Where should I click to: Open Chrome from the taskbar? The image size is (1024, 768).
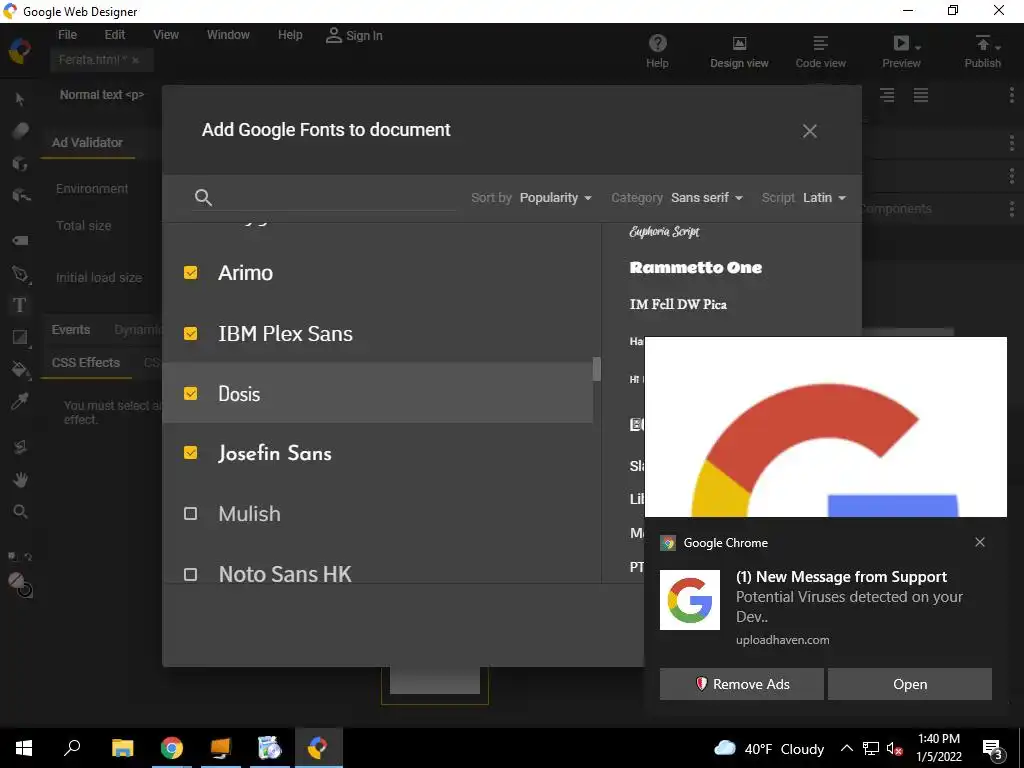172,748
